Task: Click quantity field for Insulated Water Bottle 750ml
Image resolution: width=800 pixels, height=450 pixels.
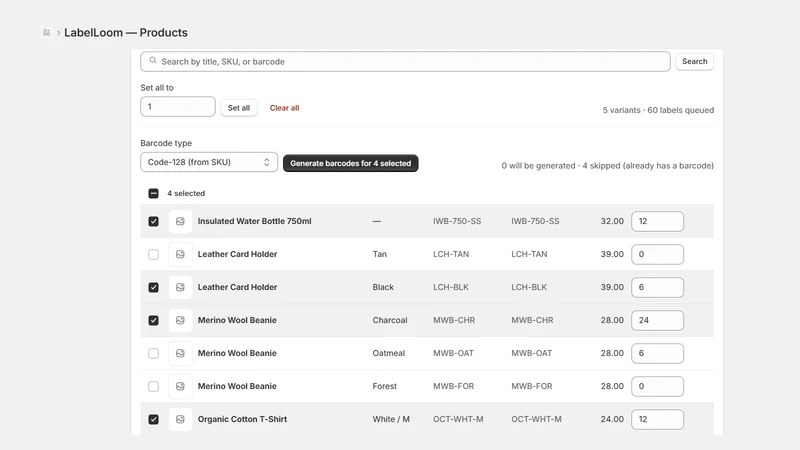Action: [x=657, y=221]
